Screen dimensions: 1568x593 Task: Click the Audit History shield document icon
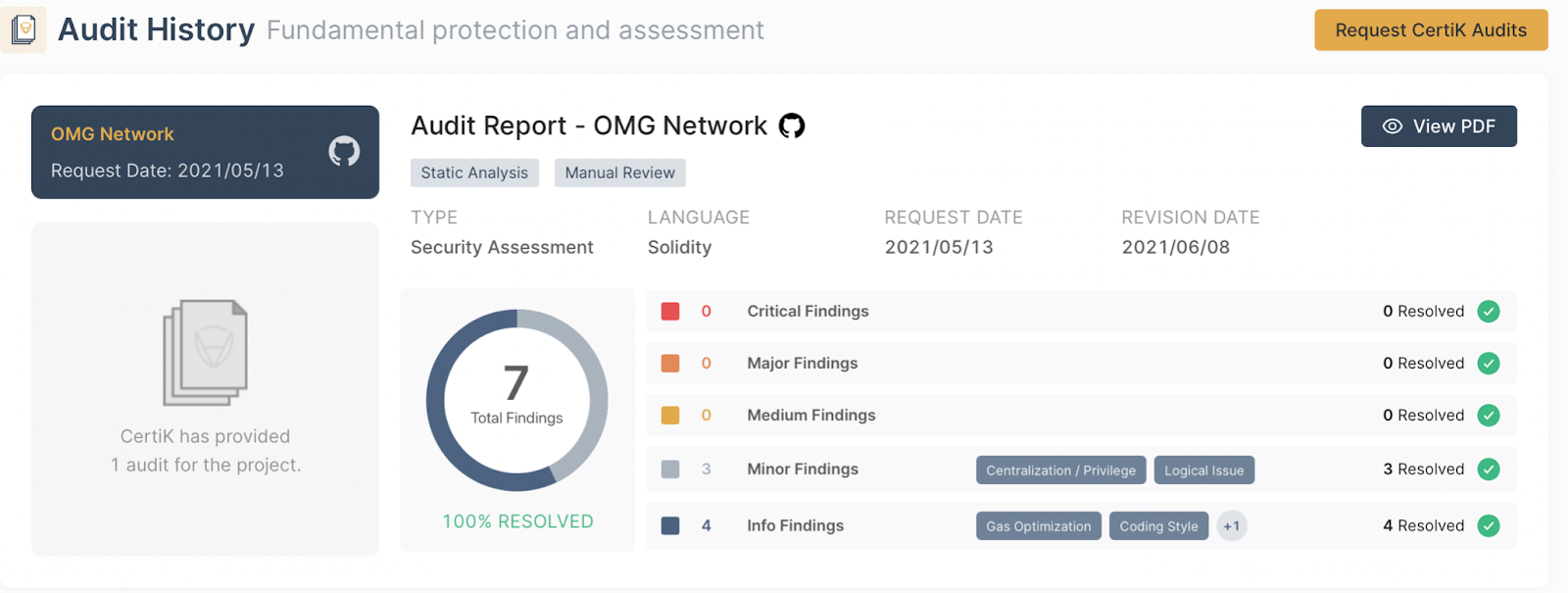click(24, 29)
